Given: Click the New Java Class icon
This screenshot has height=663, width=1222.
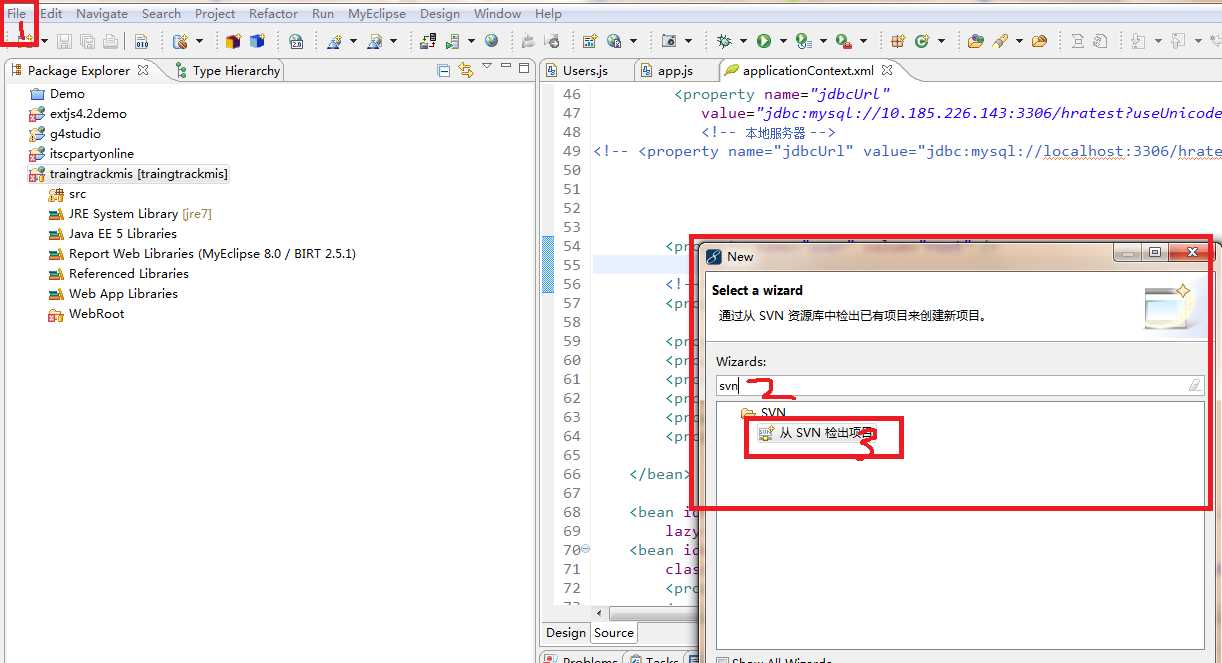Looking at the screenshot, I should tap(922, 41).
